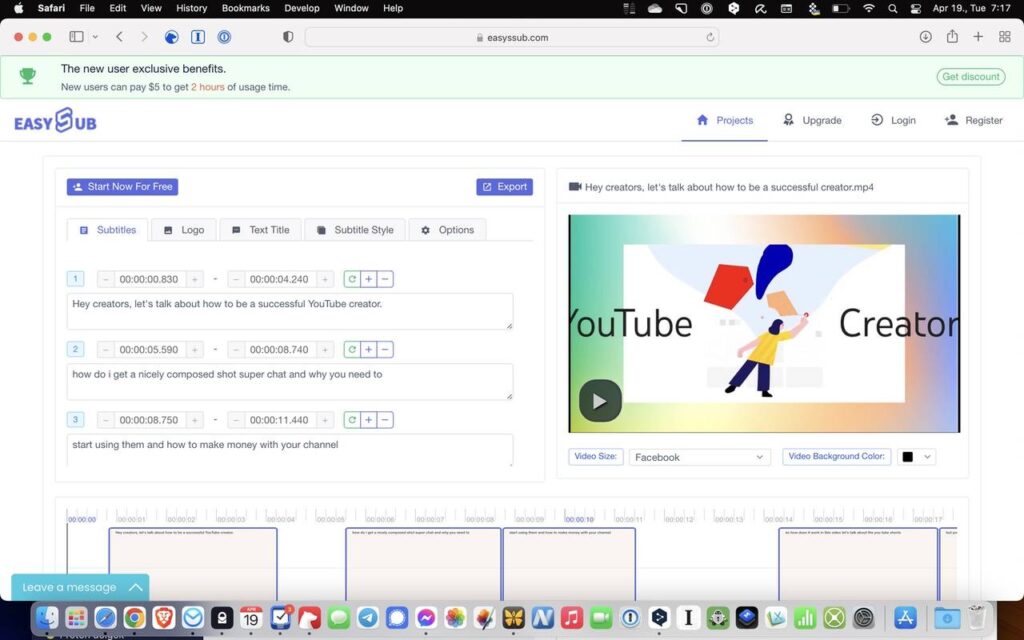Open the Projects tab
This screenshot has width=1024, height=640.
(x=725, y=120)
